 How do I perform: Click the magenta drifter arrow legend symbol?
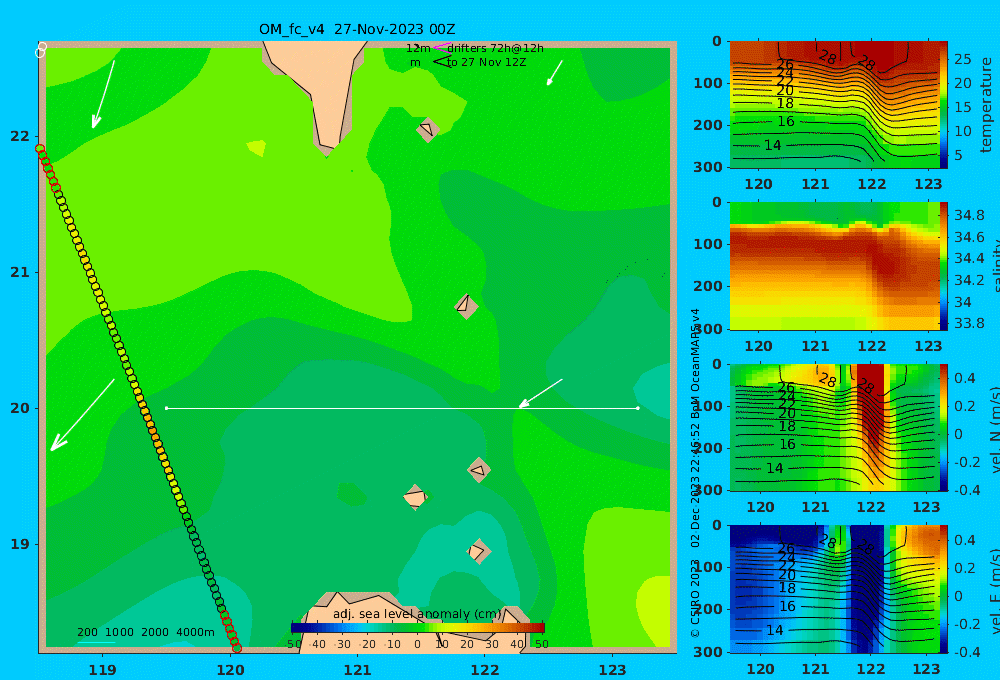[441, 48]
